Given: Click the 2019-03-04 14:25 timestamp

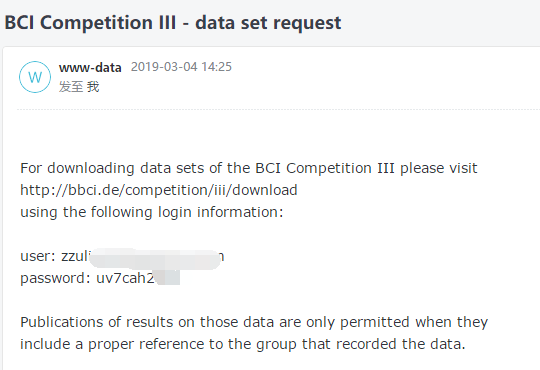Looking at the screenshot, I should tap(181, 66).
